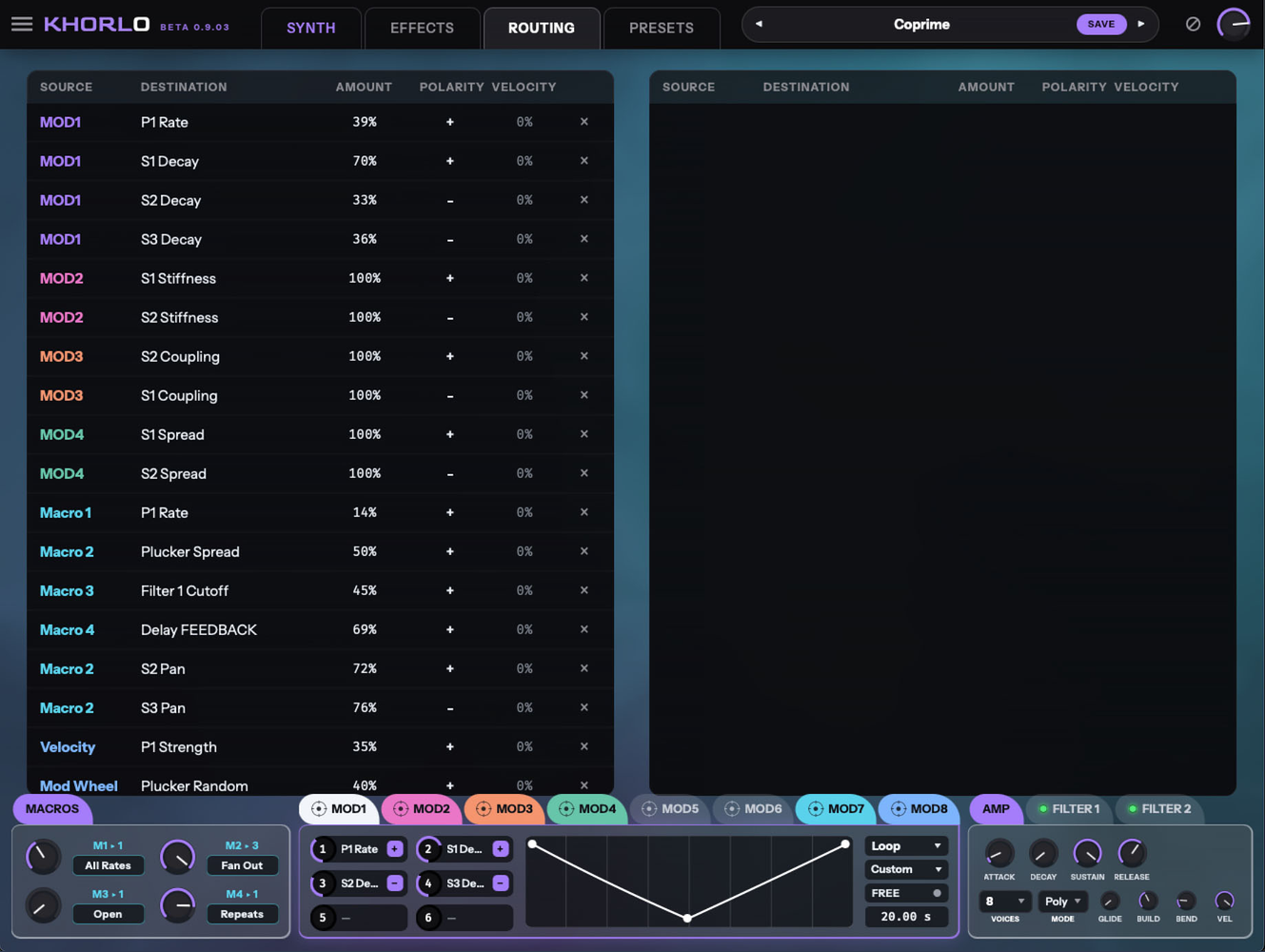
Task: Adjust the master volume knob top right
Action: click(1234, 24)
